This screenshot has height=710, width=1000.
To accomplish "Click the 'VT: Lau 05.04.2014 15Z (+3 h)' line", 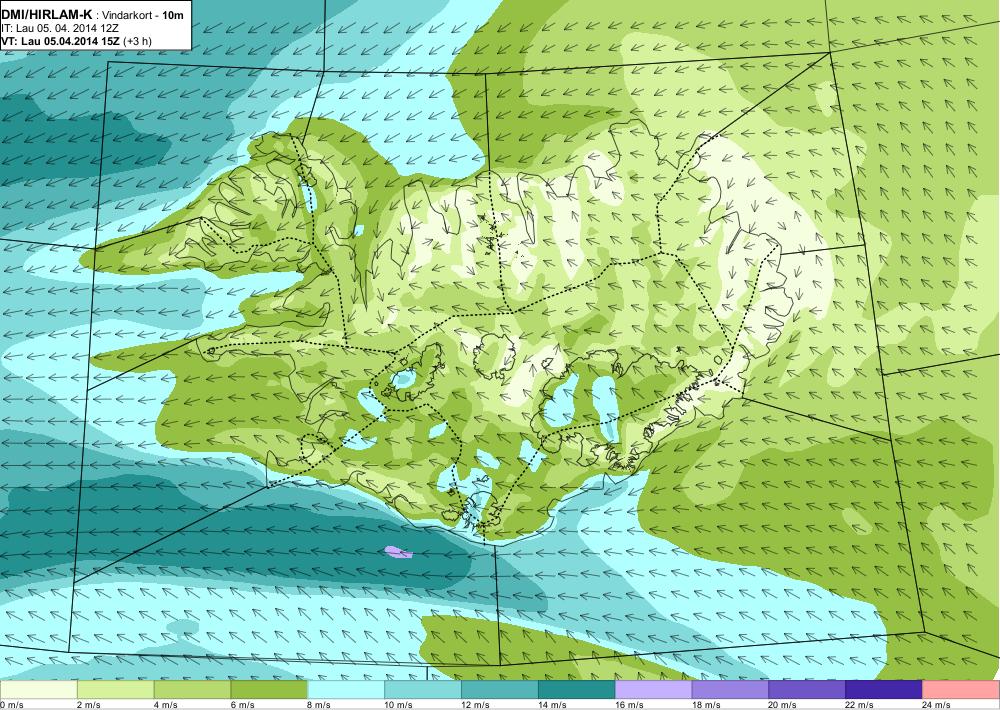I will (76, 41).
